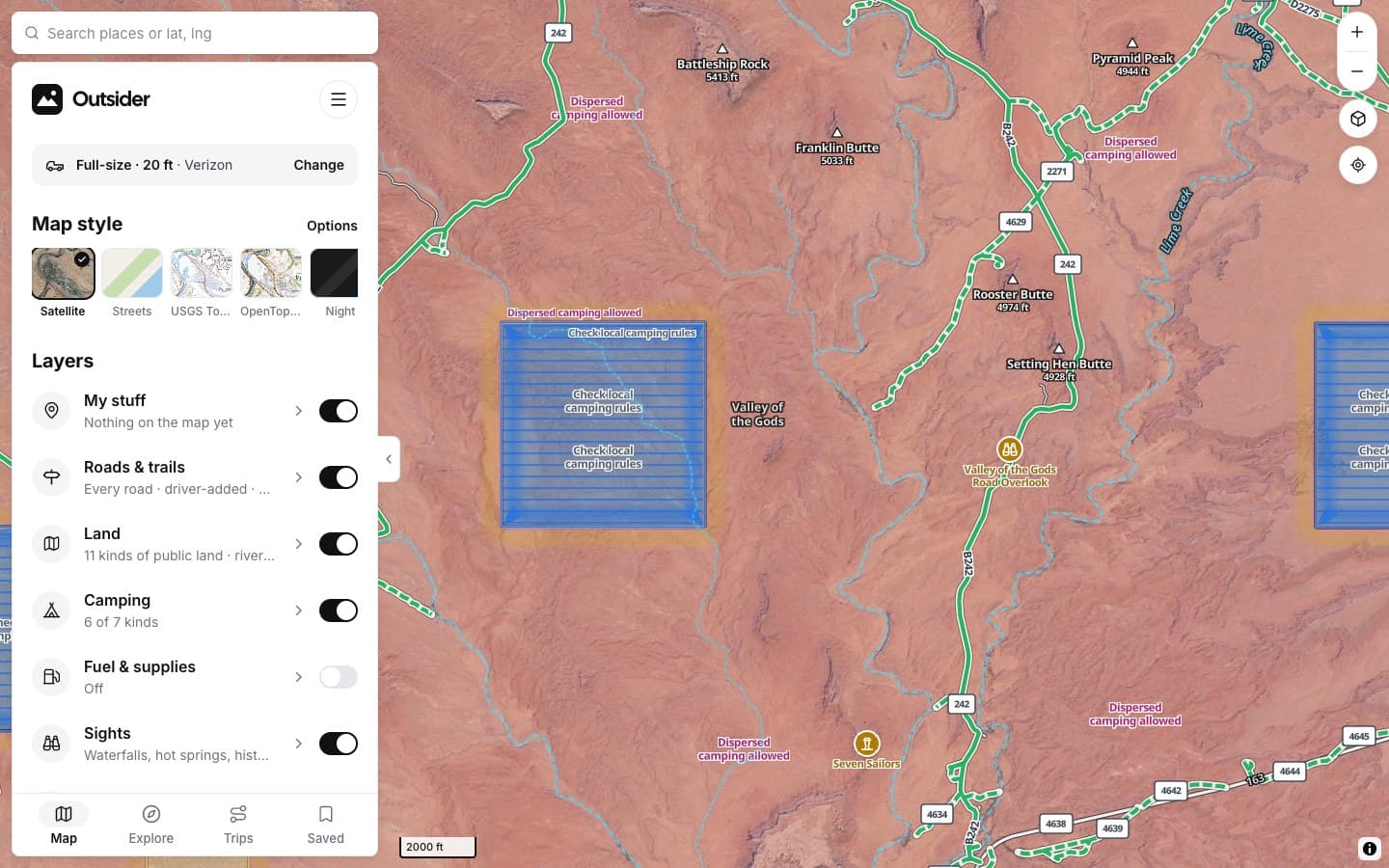Viewport: 1389px width, 868px height.
Task: Center map on my location
Action: click(x=1358, y=165)
